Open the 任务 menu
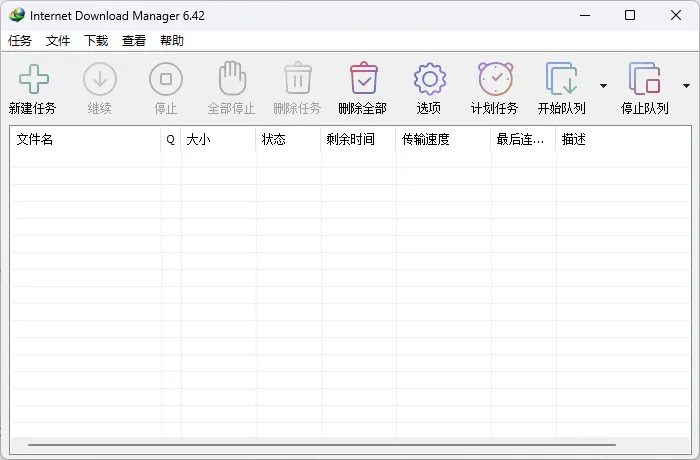 [x=20, y=41]
